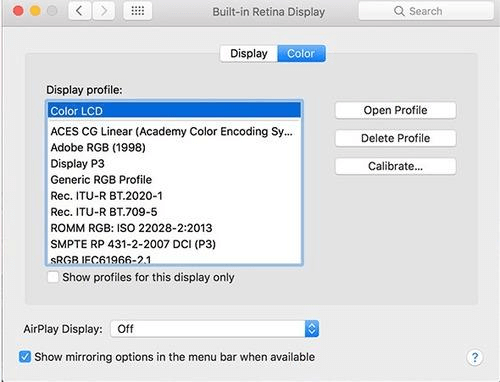Click the Calibrate... button

395,166
